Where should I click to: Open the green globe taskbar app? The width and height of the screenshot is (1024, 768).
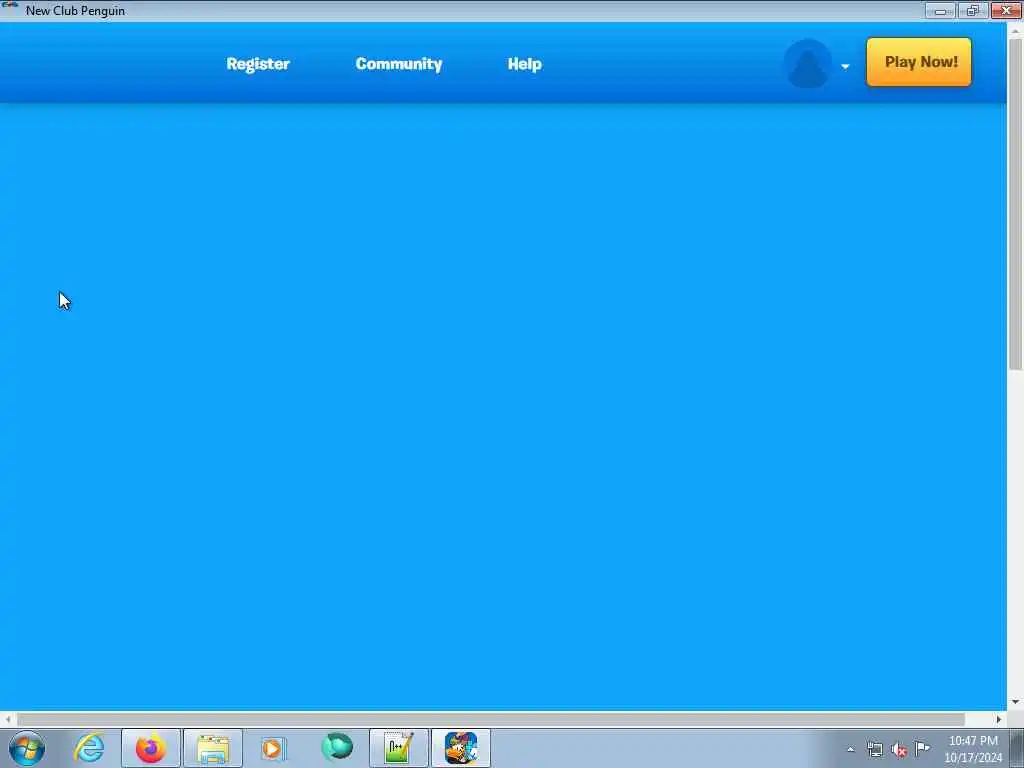(337, 747)
